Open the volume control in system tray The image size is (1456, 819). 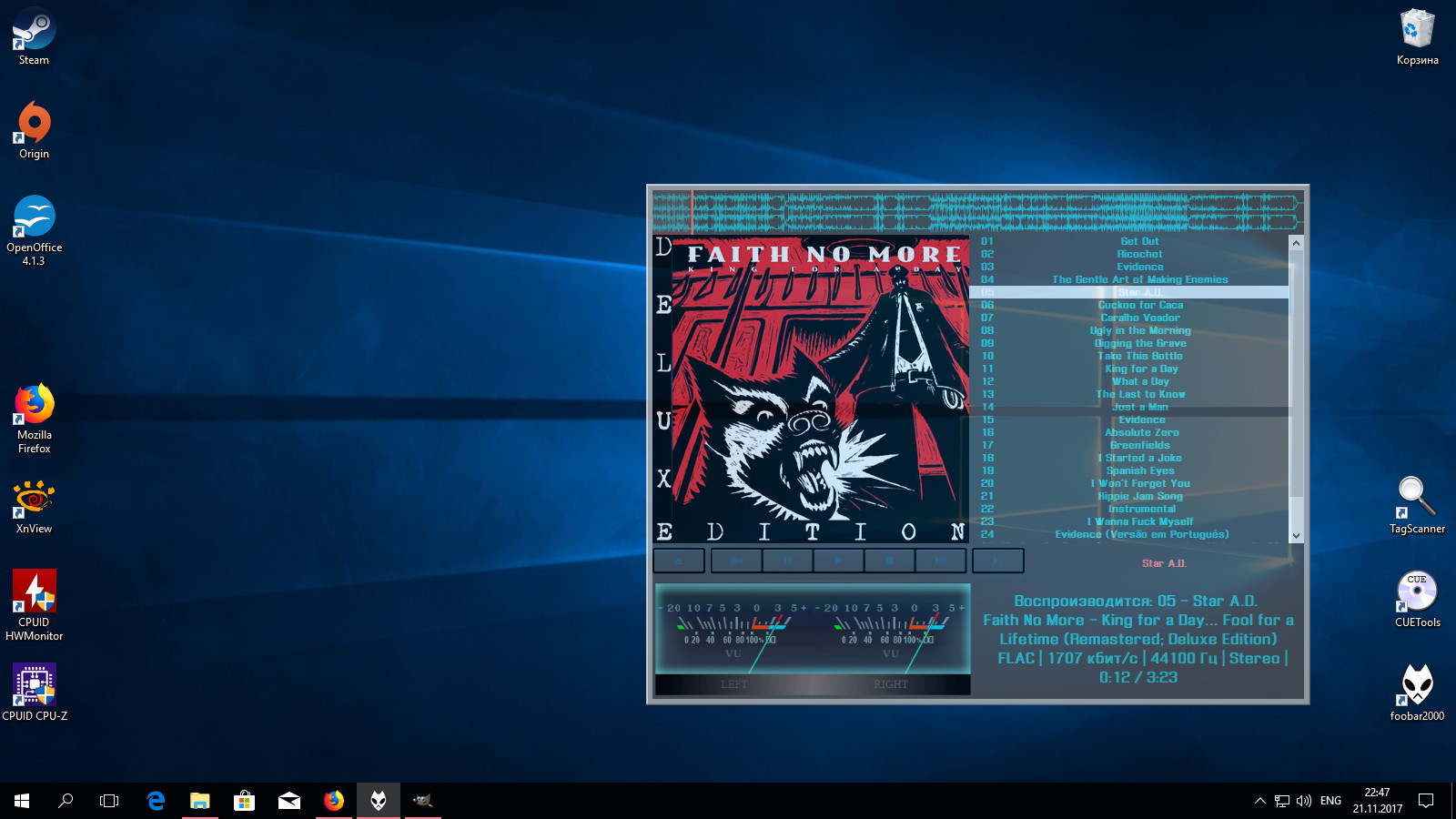click(1304, 801)
